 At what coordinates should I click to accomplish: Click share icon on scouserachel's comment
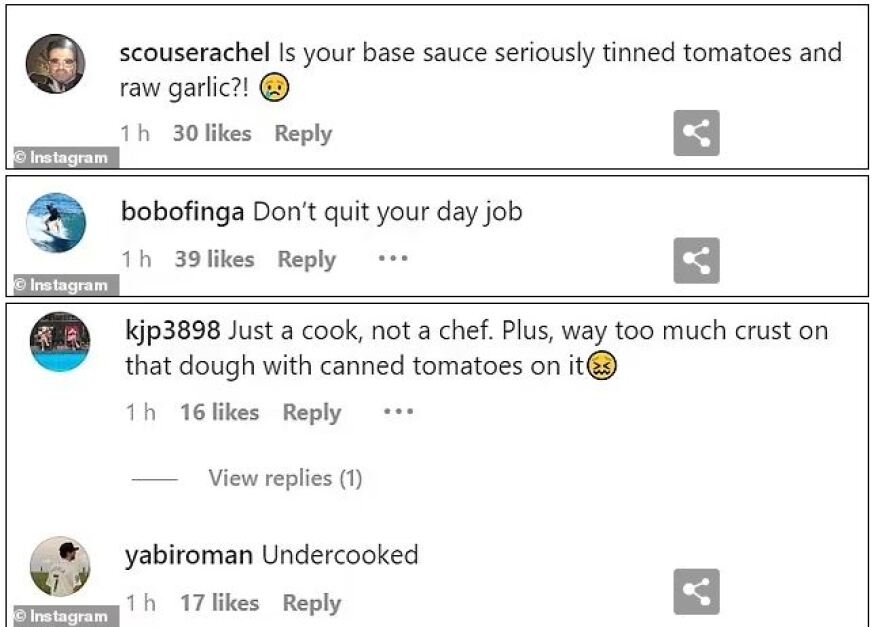coord(696,133)
